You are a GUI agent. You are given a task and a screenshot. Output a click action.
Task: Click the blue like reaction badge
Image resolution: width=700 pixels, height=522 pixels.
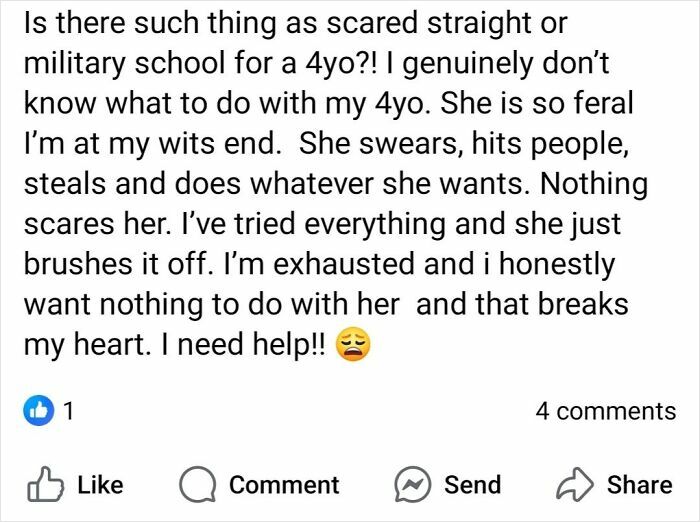(x=40, y=411)
